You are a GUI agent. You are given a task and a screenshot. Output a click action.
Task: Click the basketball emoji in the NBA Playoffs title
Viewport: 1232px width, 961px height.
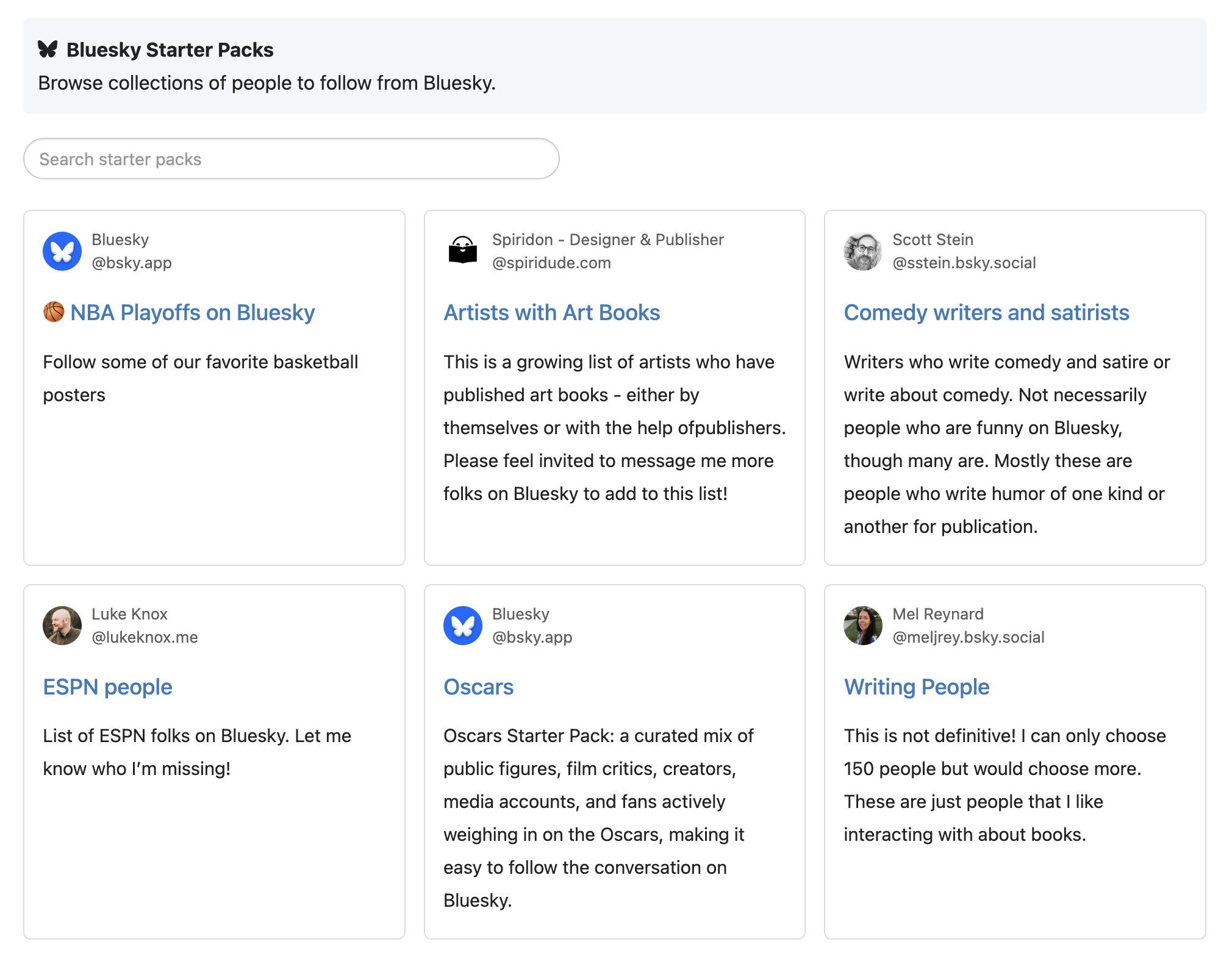(54, 312)
